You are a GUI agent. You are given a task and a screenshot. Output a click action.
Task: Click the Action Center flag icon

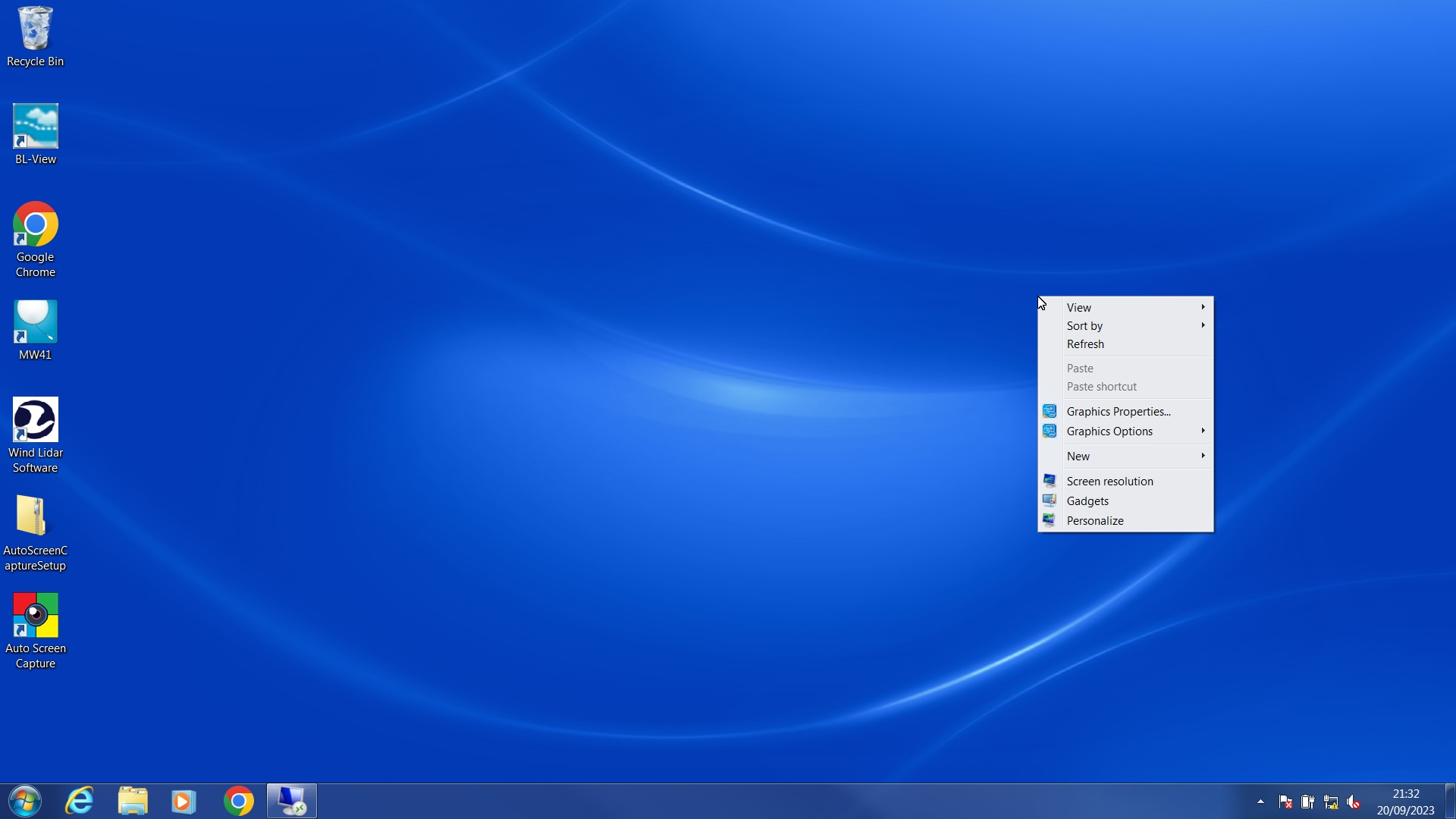(x=1285, y=802)
